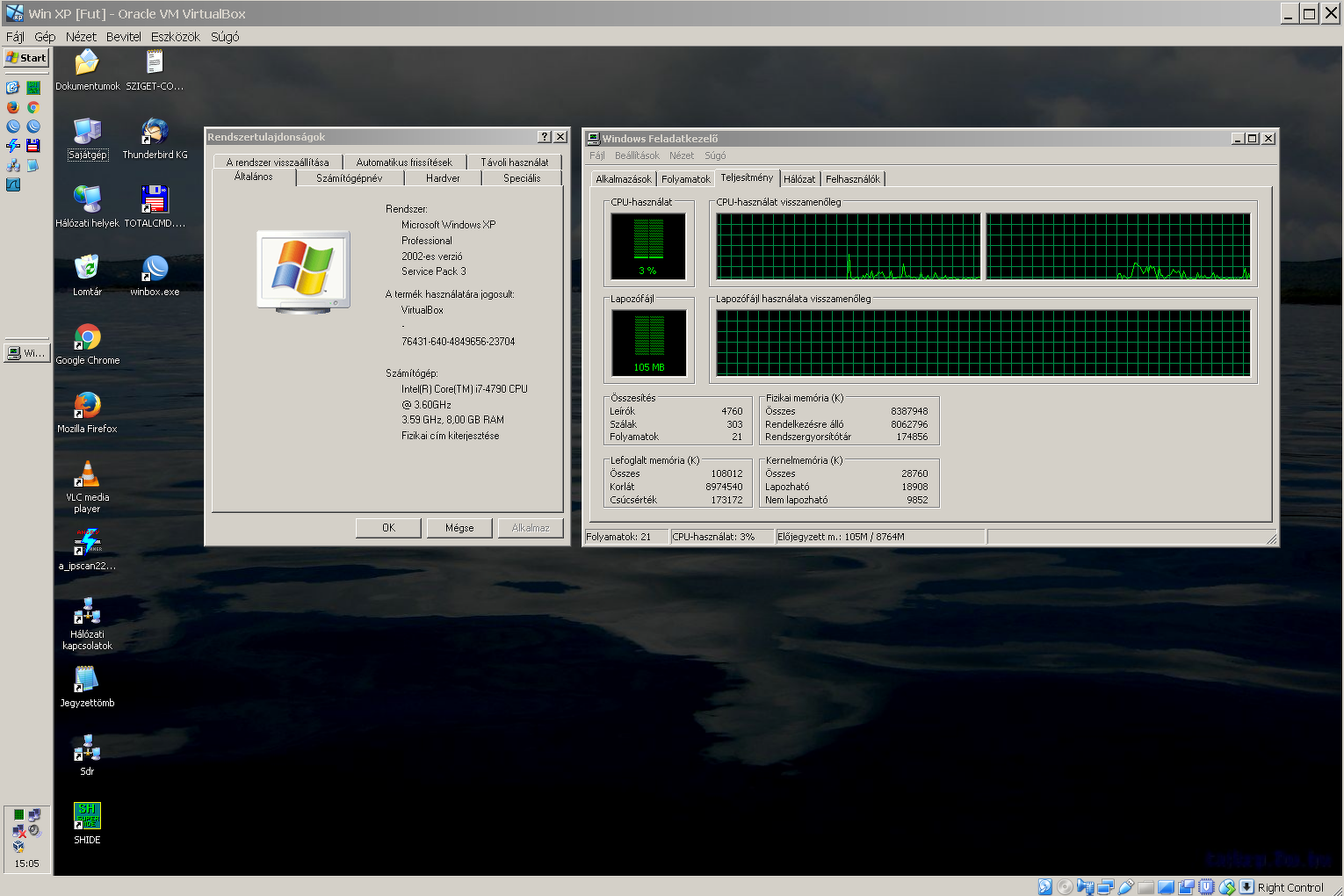
Task: Select the Thunderbird KG desktop icon
Action: (155, 138)
